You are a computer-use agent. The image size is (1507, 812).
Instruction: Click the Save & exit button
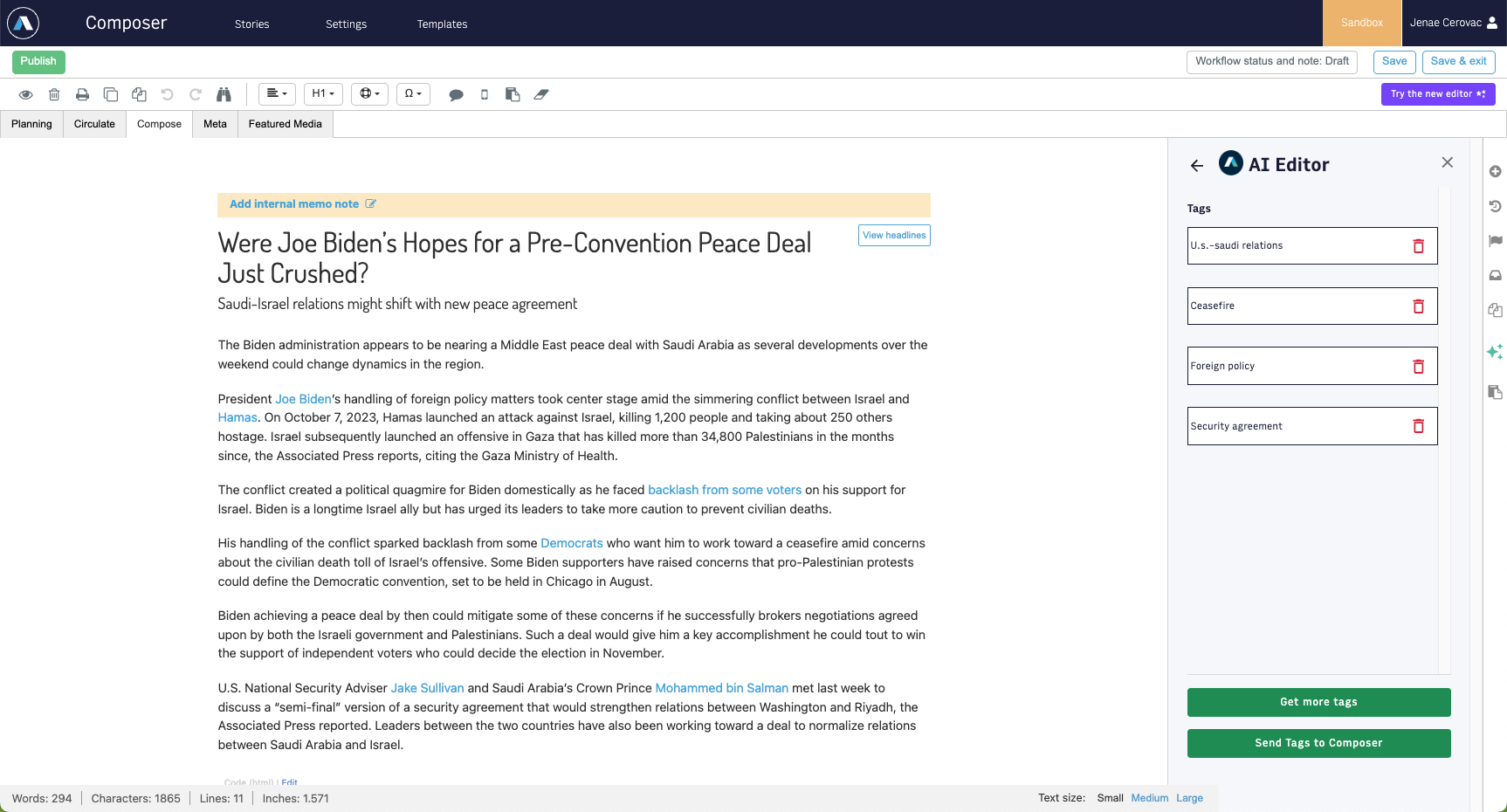pyautogui.click(x=1459, y=62)
